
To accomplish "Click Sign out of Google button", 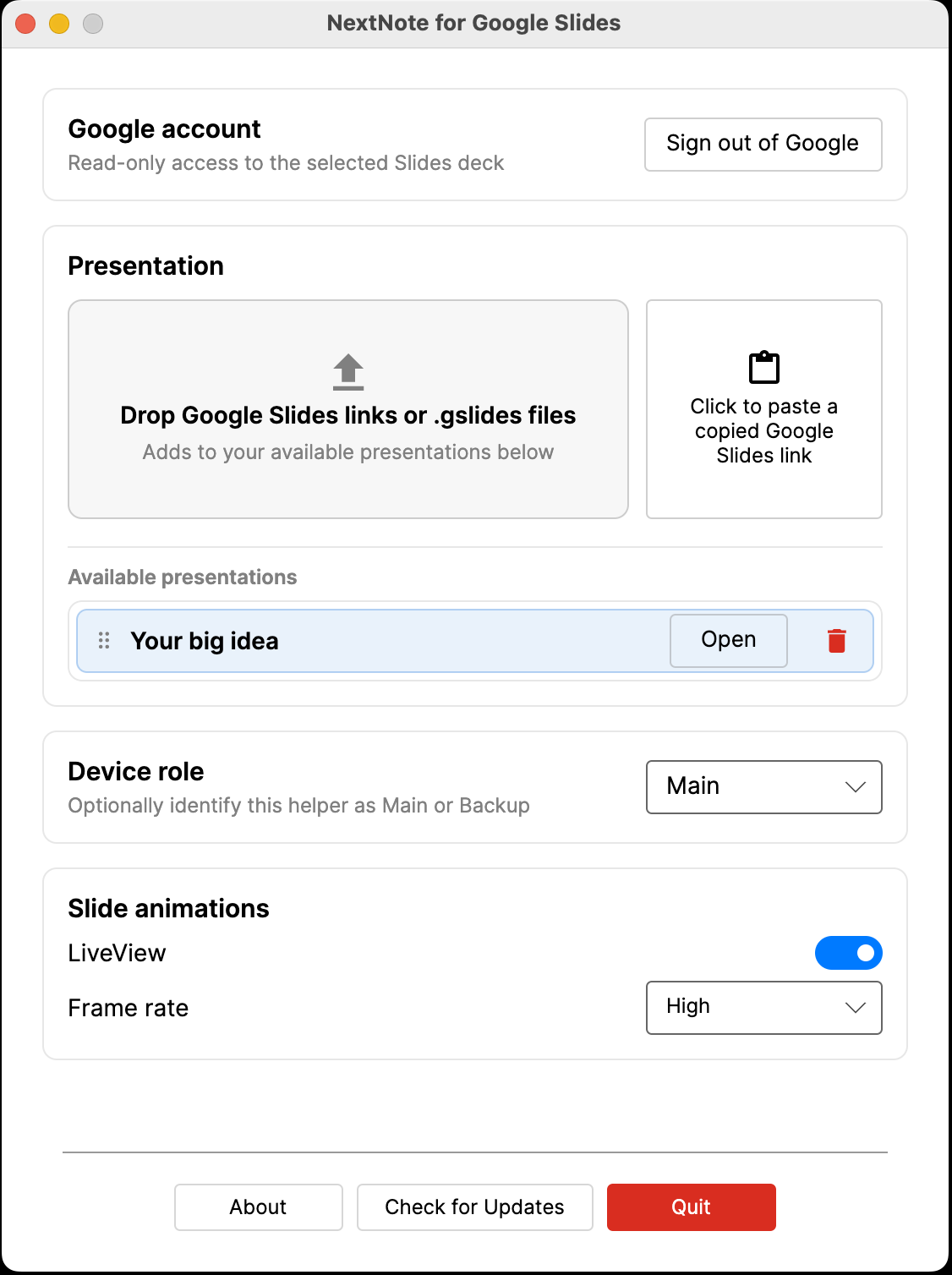I will pyautogui.click(x=763, y=145).
